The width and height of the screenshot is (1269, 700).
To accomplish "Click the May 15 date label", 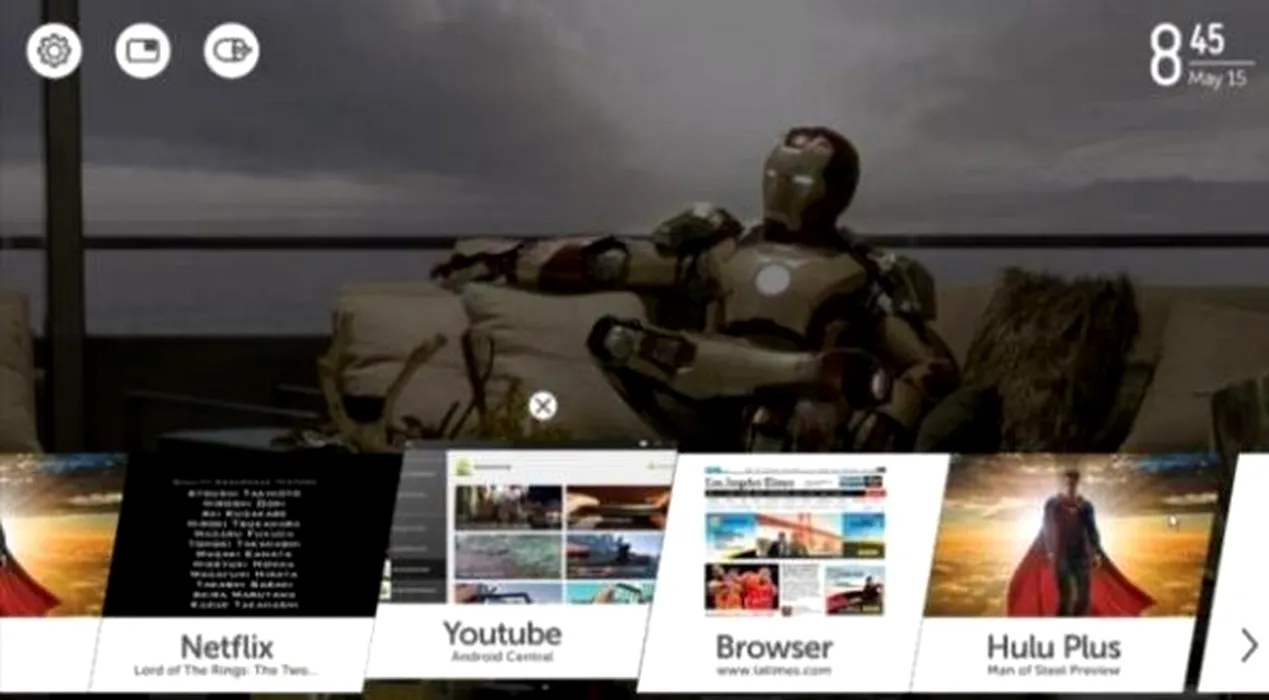I will click(1217, 79).
